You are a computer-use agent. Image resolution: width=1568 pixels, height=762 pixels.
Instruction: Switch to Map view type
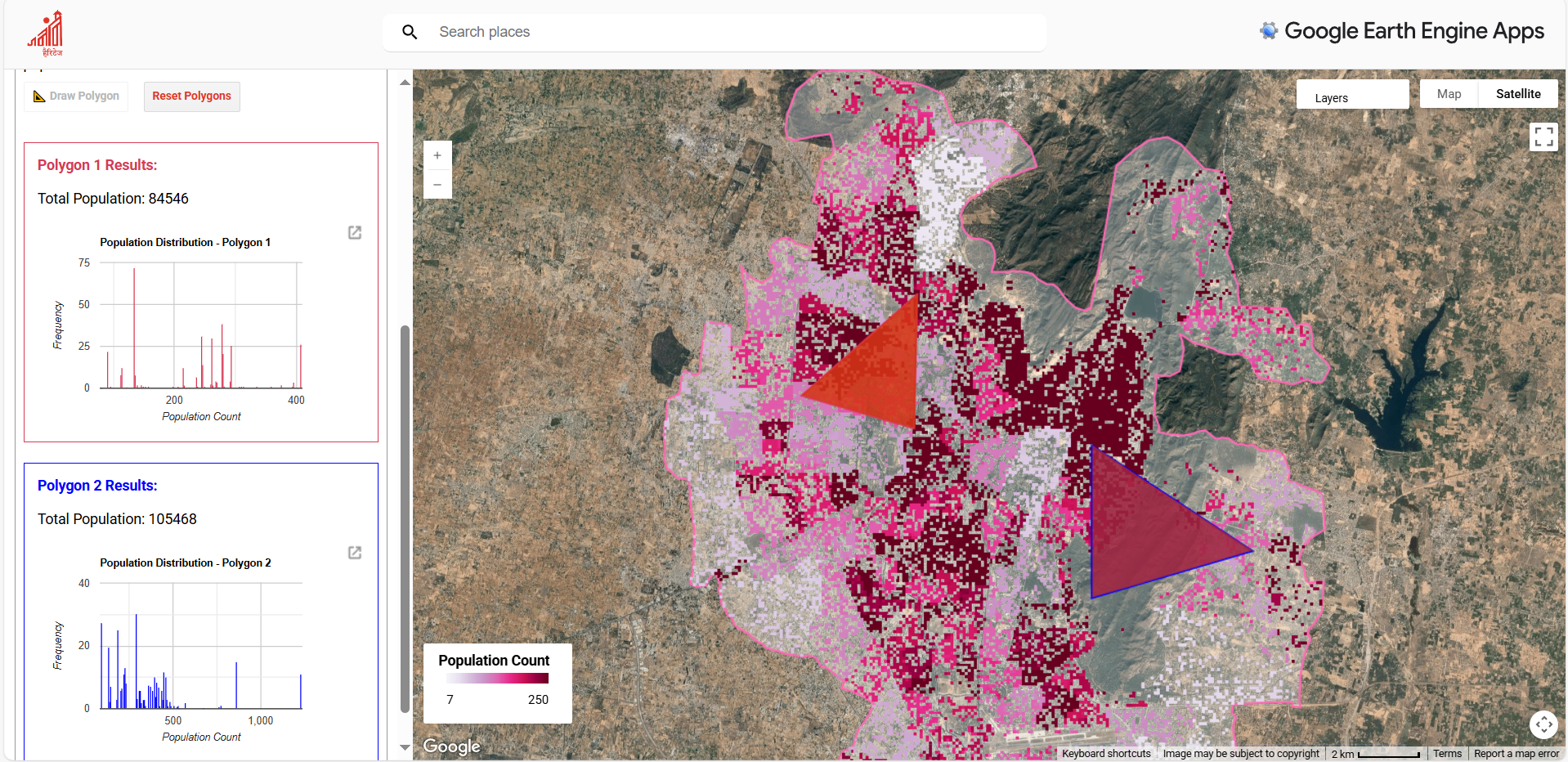pyautogui.click(x=1449, y=94)
